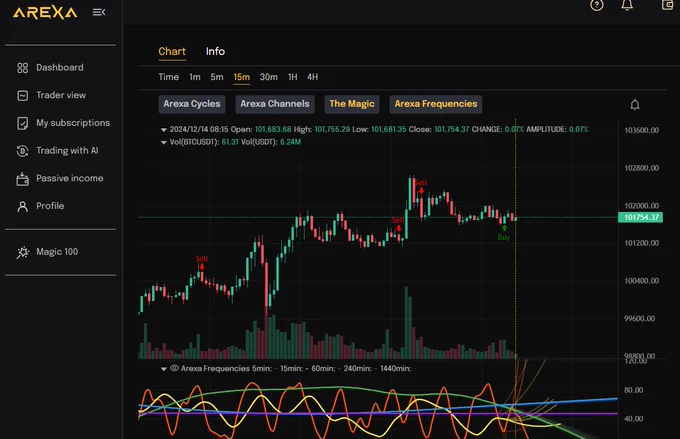Click the My subscriptions icon
This screenshot has width=680, height=439.
click(23, 123)
